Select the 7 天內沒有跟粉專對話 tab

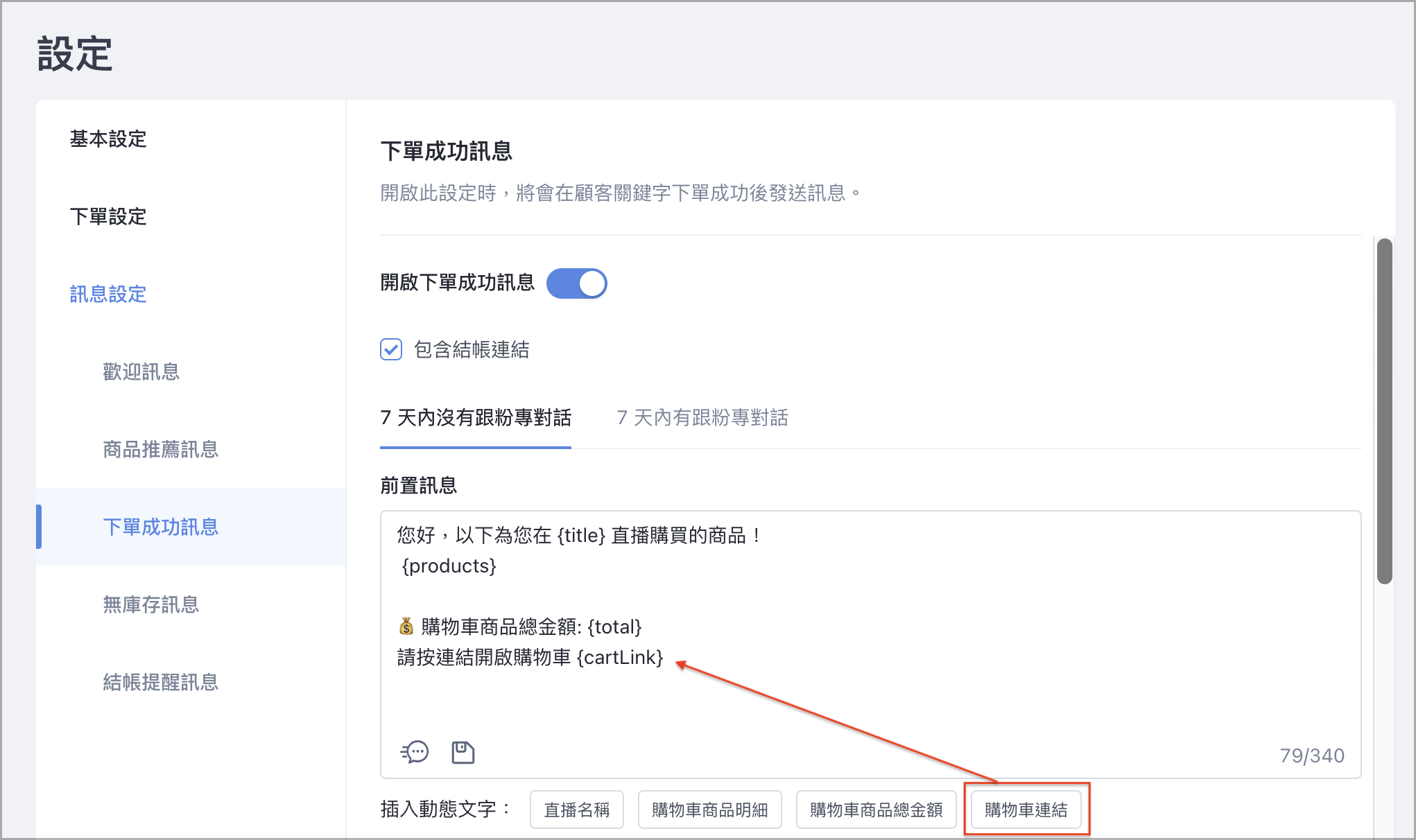click(476, 418)
